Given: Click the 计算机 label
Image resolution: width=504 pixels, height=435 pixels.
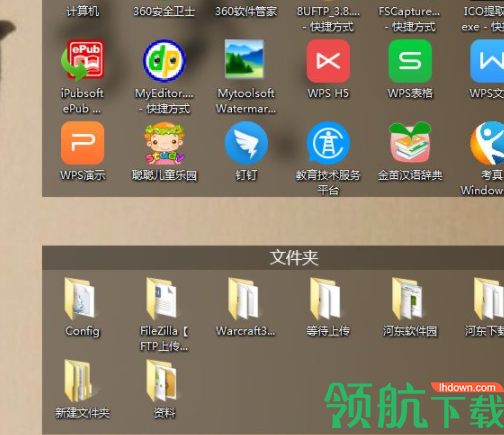Looking at the screenshot, I should [82, 11].
